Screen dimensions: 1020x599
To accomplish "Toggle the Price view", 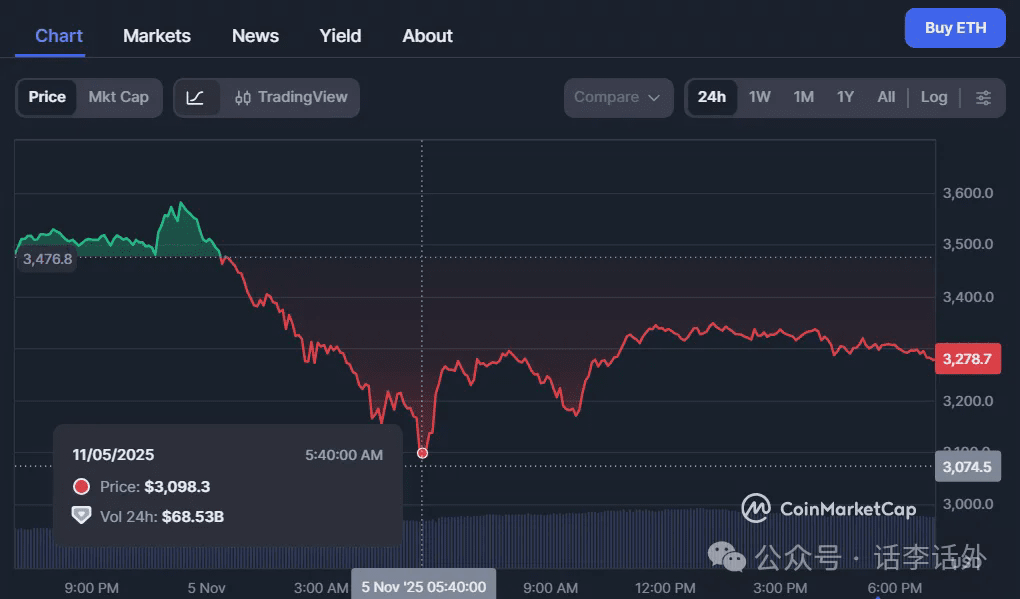I will (x=47, y=98).
